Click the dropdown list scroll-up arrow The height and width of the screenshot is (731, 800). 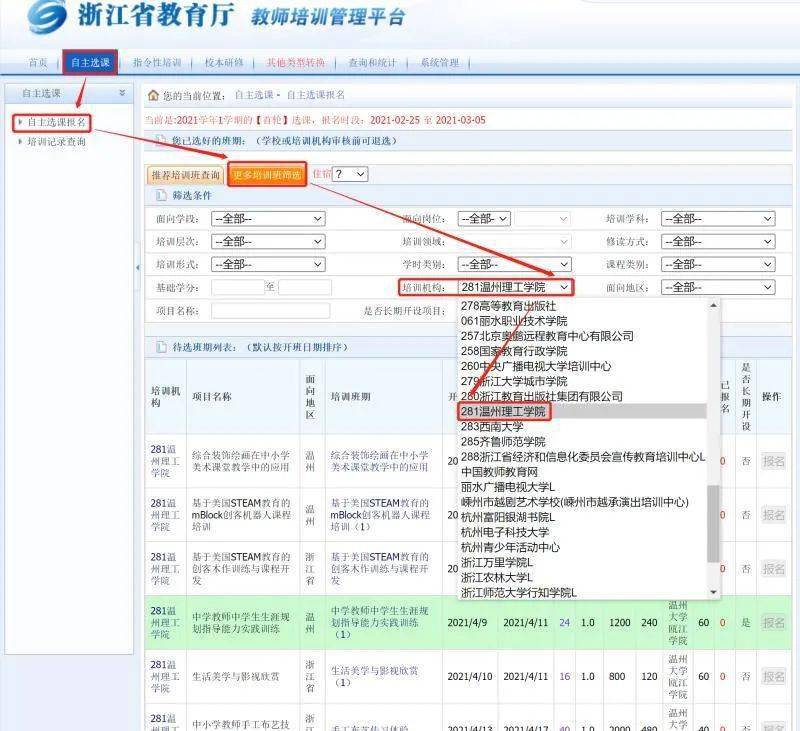coord(713,305)
